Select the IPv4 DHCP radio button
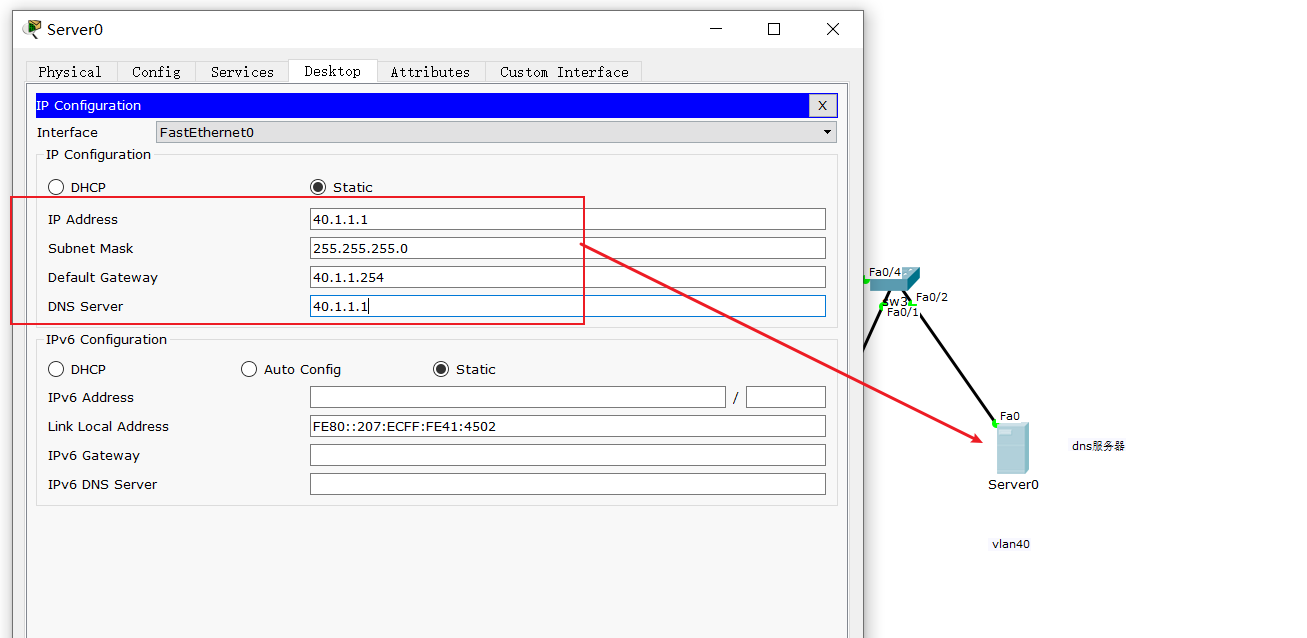 [56, 187]
